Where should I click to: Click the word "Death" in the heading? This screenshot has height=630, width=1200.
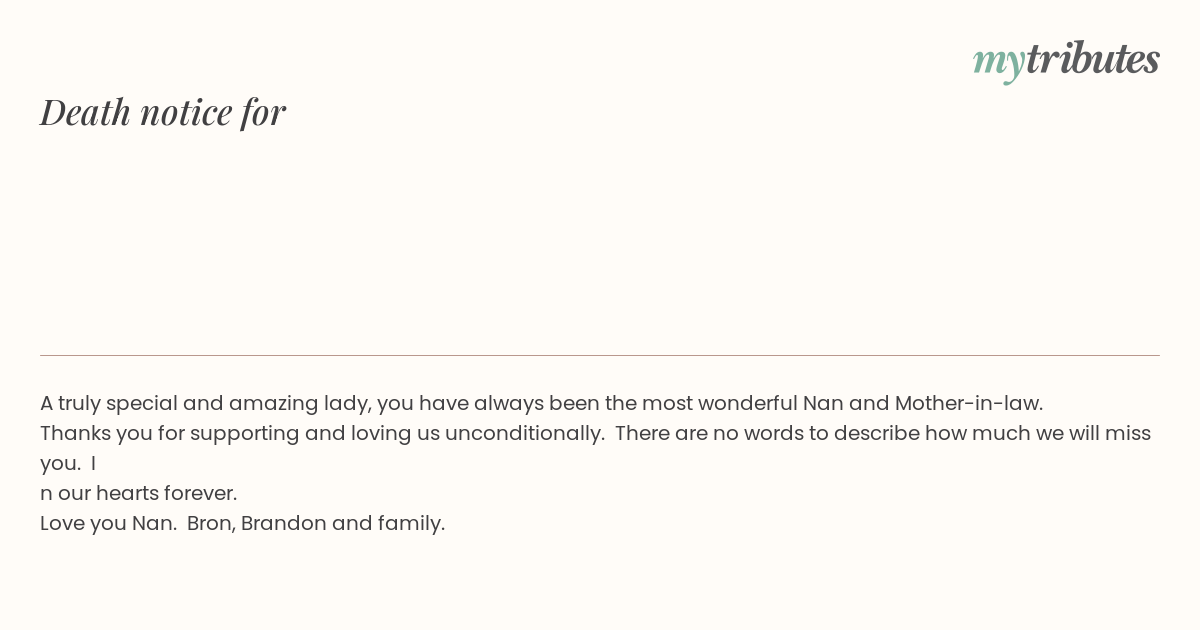click(86, 112)
